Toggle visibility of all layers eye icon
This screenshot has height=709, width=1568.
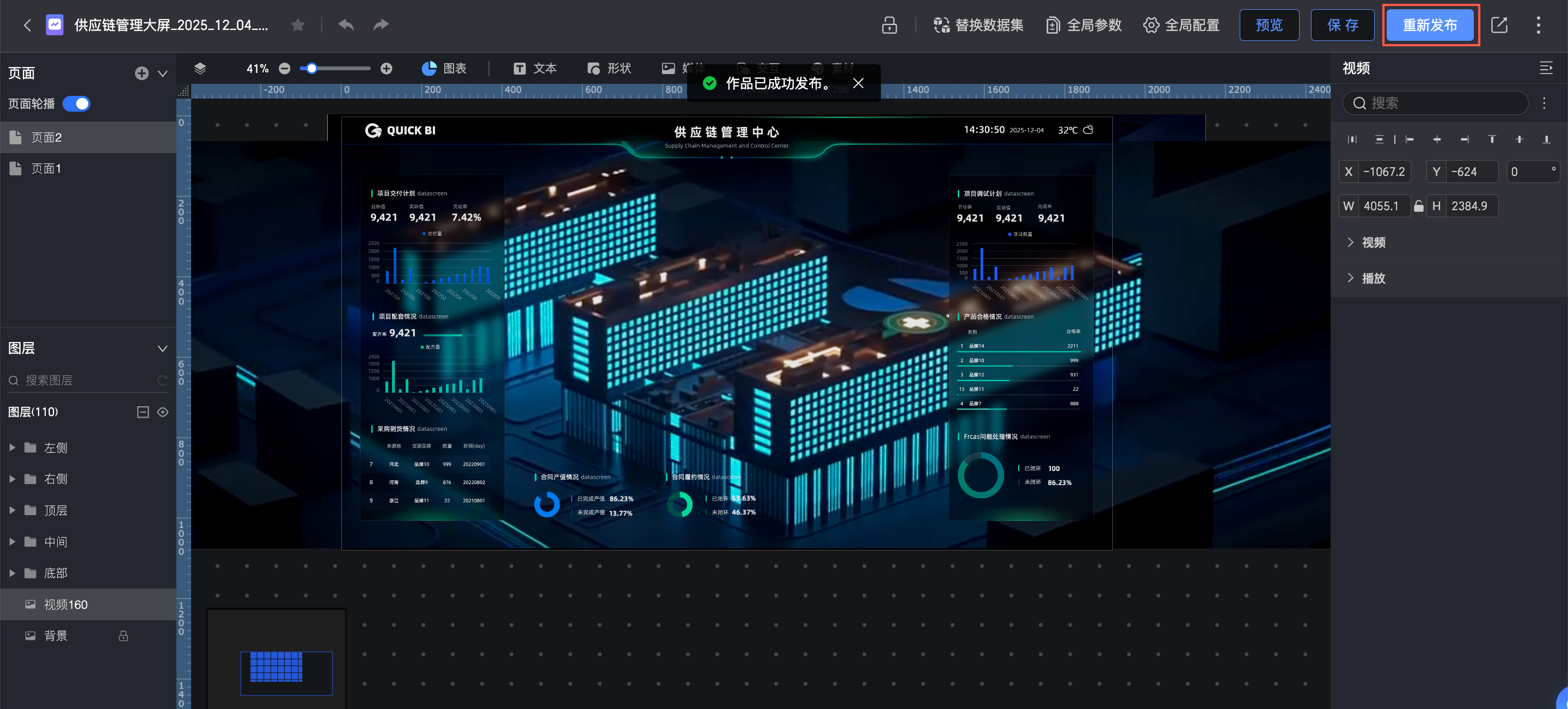pyautogui.click(x=163, y=412)
